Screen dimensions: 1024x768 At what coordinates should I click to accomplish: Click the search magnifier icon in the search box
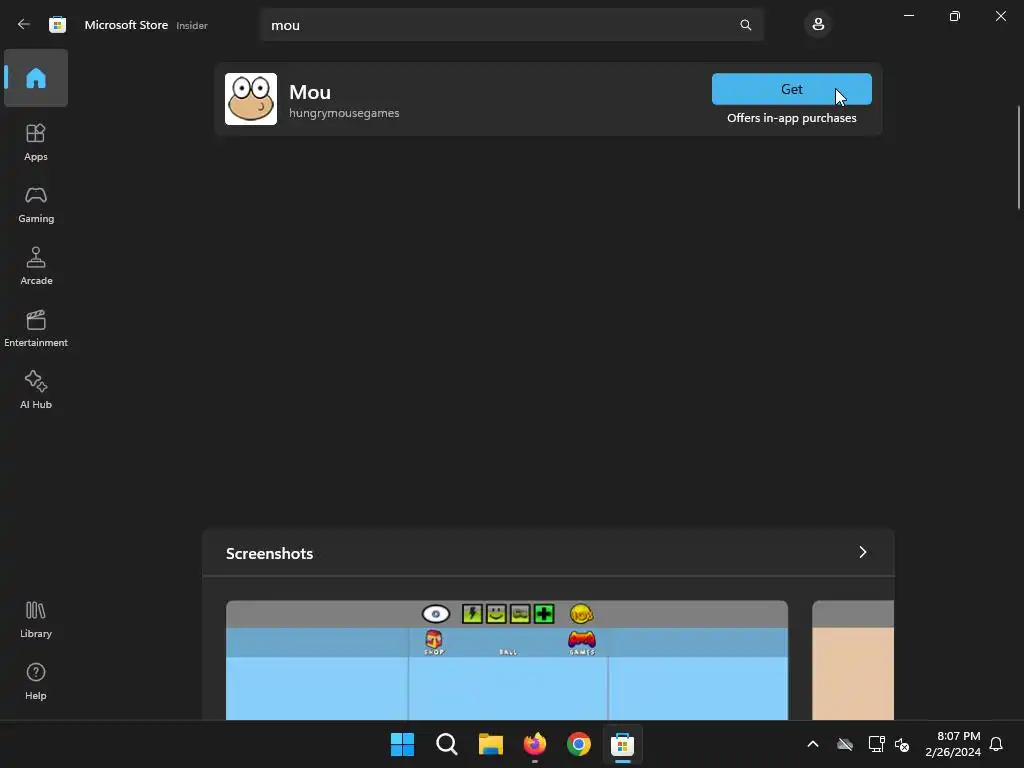(x=745, y=25)
